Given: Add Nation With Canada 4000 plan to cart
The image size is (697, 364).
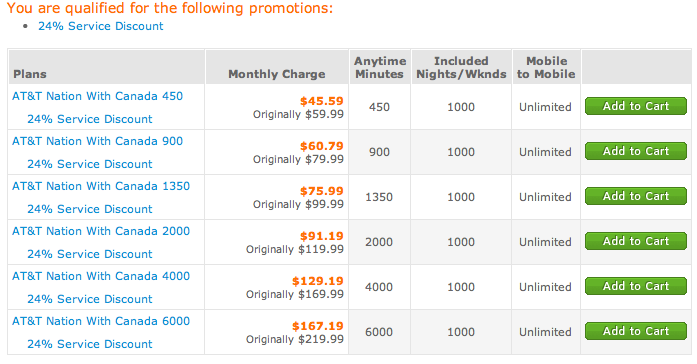Looking at the screenshot, I should coord(636,286).
